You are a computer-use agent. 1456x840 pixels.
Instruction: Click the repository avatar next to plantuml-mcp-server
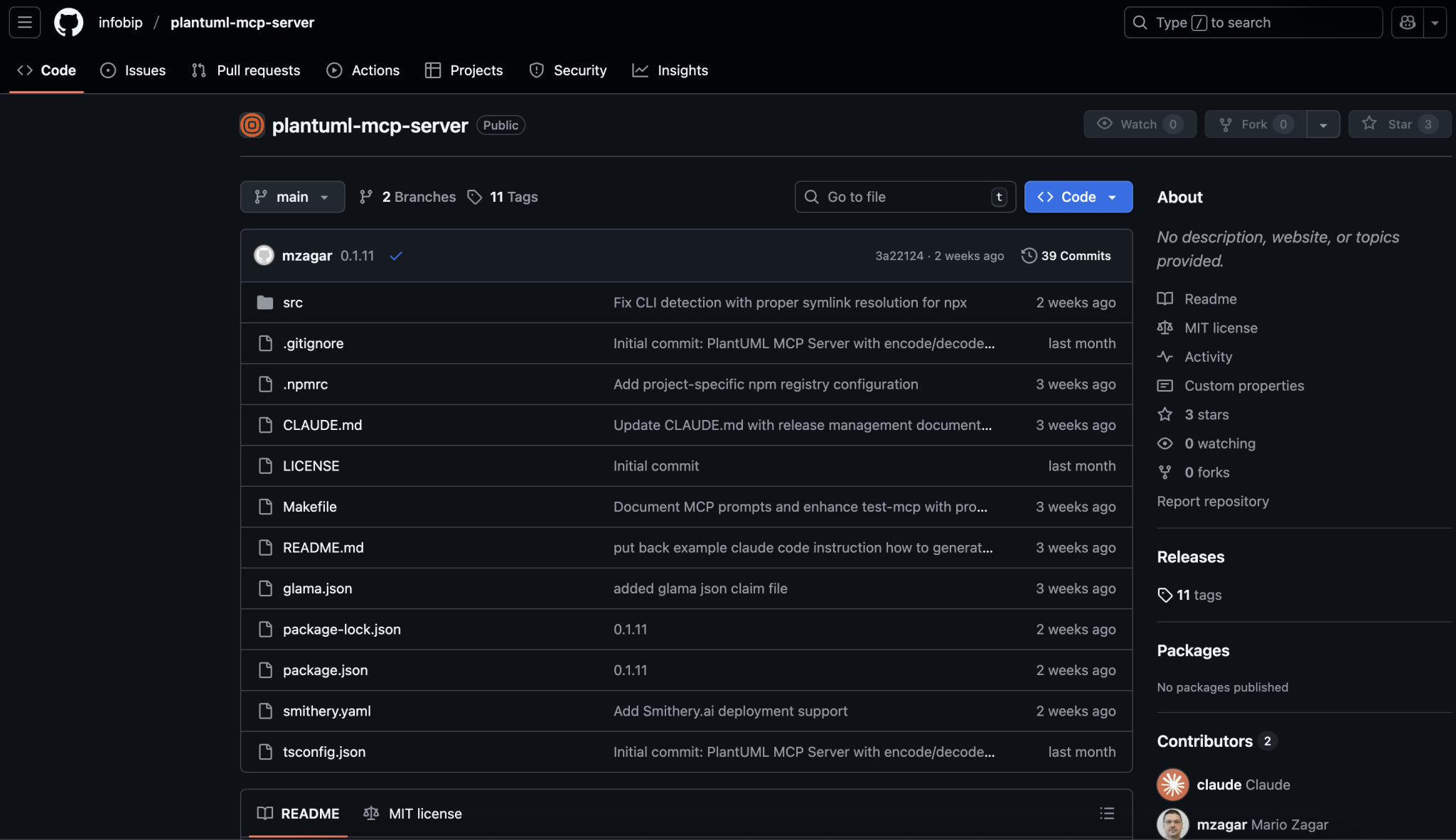252,125
